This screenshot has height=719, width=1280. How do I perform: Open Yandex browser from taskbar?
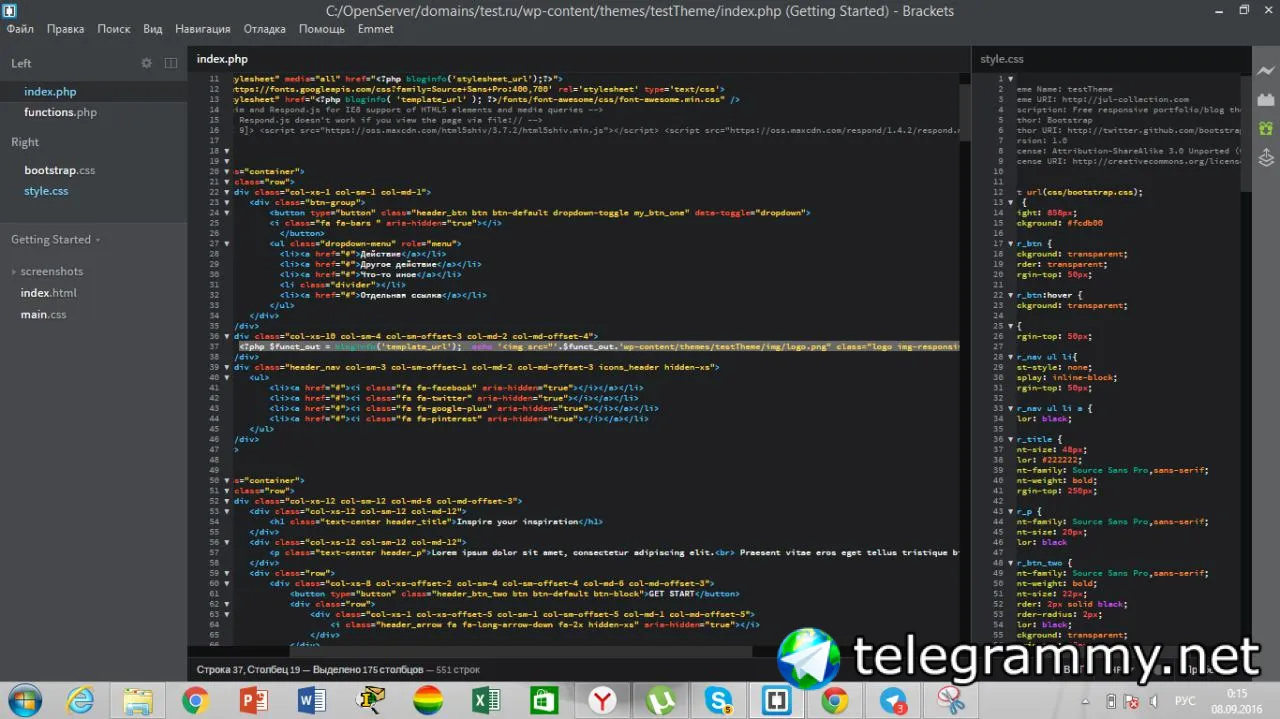point(602,701)
